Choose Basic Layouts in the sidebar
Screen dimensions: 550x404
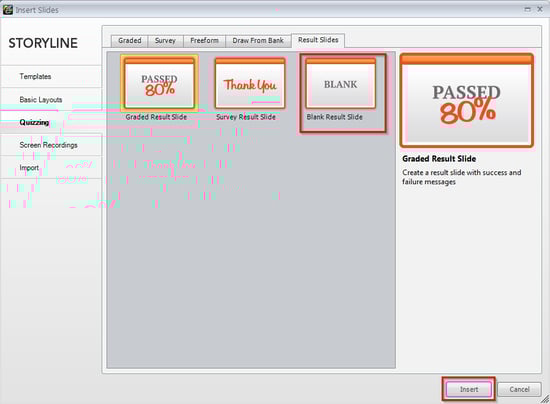coord(41,100)
